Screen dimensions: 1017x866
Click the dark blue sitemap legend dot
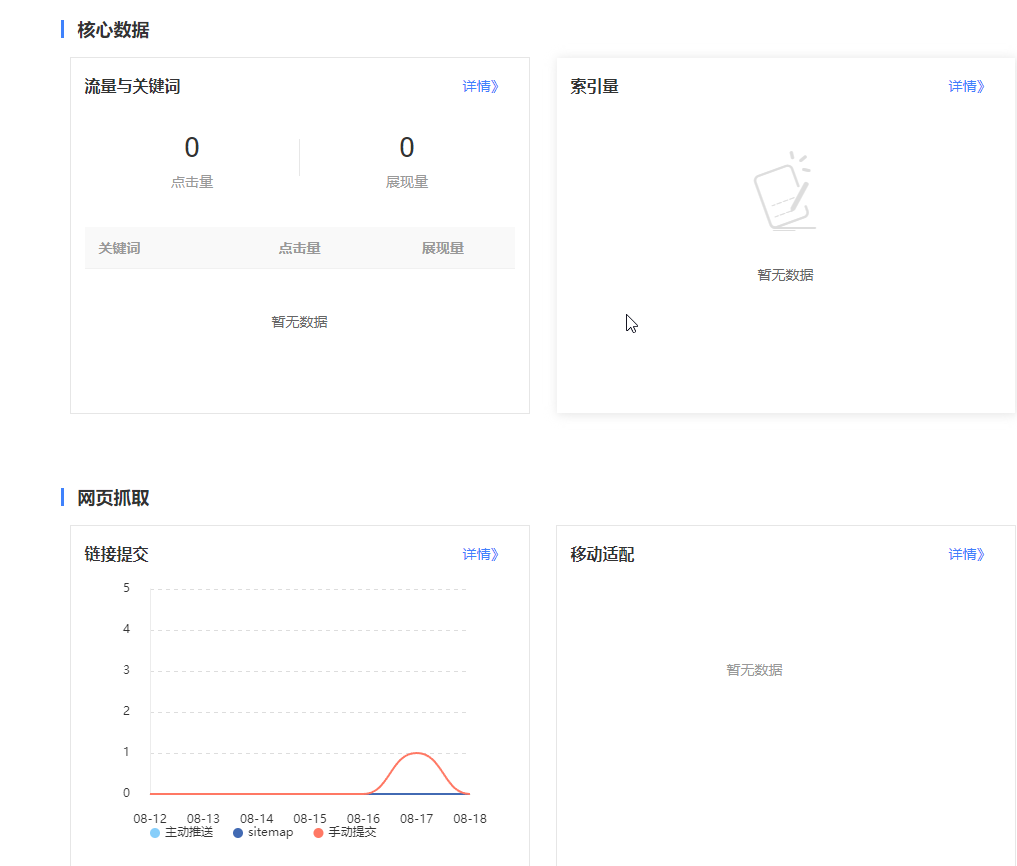pyautogui.click(x=237, y=833)
